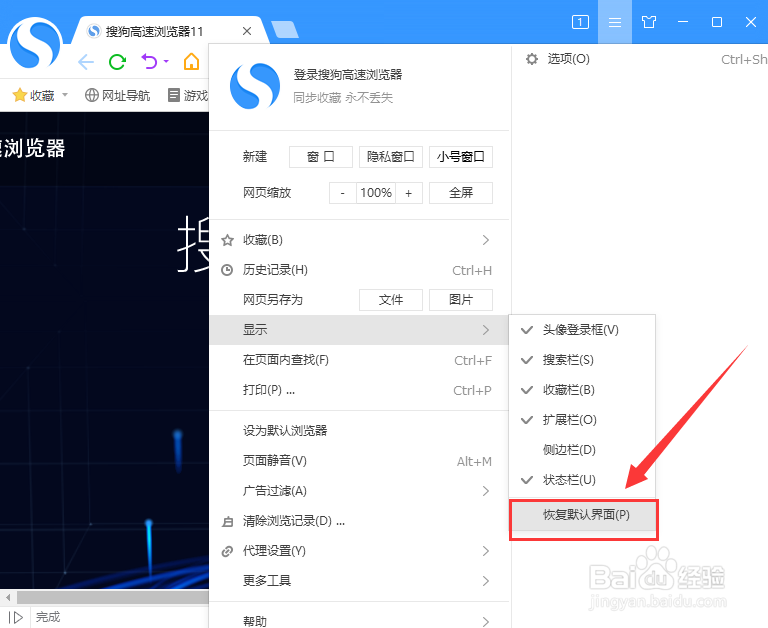The height and width of the screenshot is (628, 768).
Task: Open the undo closed-pages dropdown arrow
Action: tap(166, 61)
